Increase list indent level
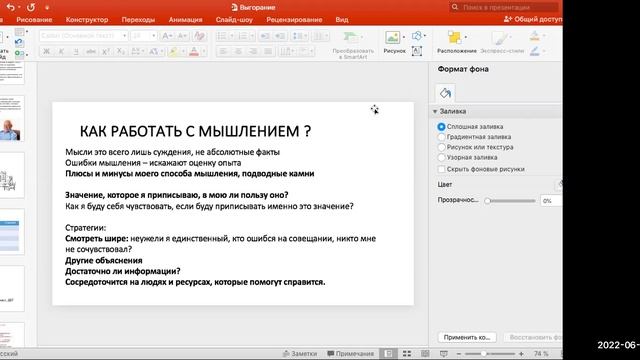 click(280, 36)
